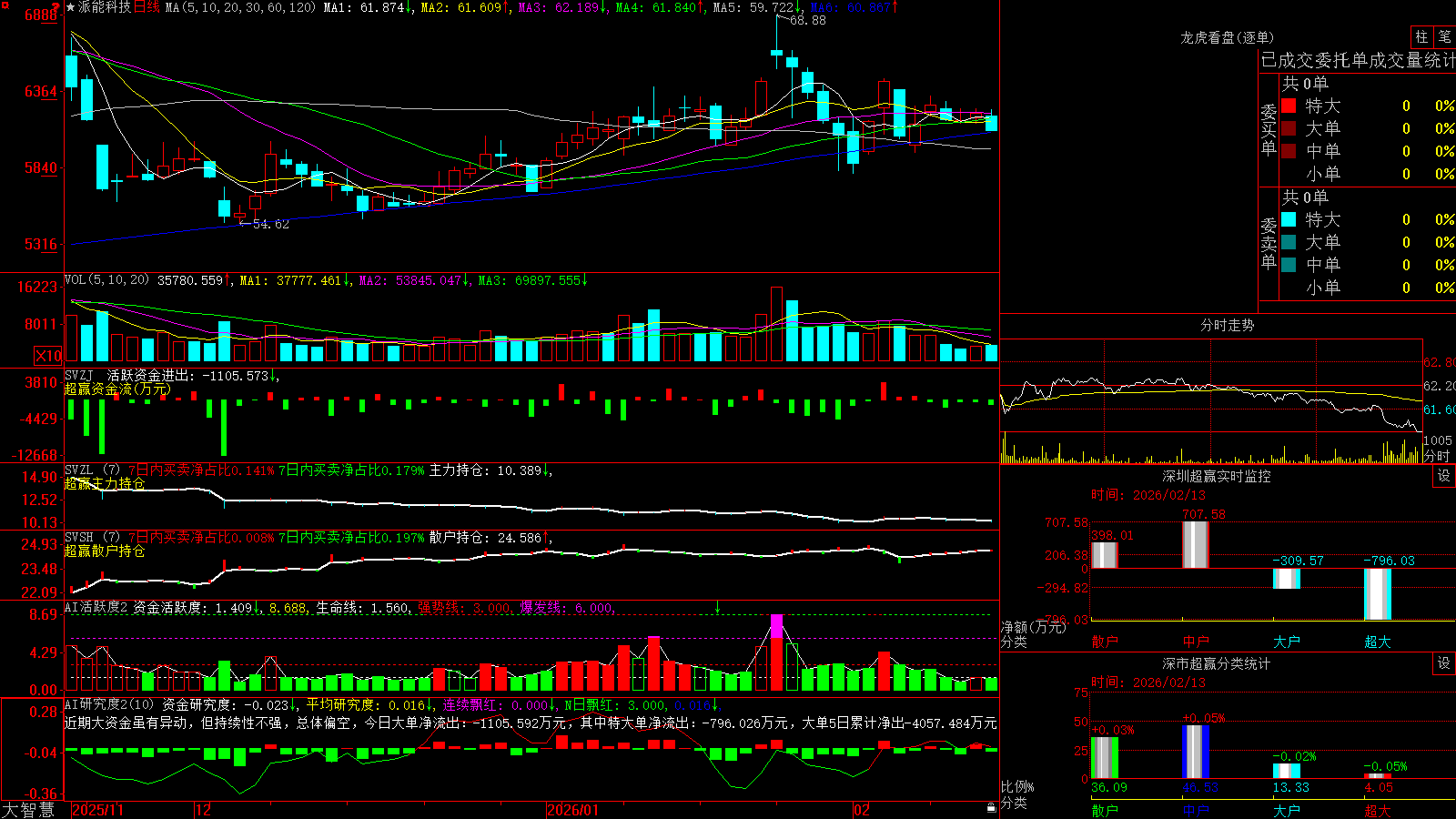This screenshot has width=1456, height=819.
Task: Click the 超赢主力持仓 label
Action: pyautogui.click(x=105, y=483)
